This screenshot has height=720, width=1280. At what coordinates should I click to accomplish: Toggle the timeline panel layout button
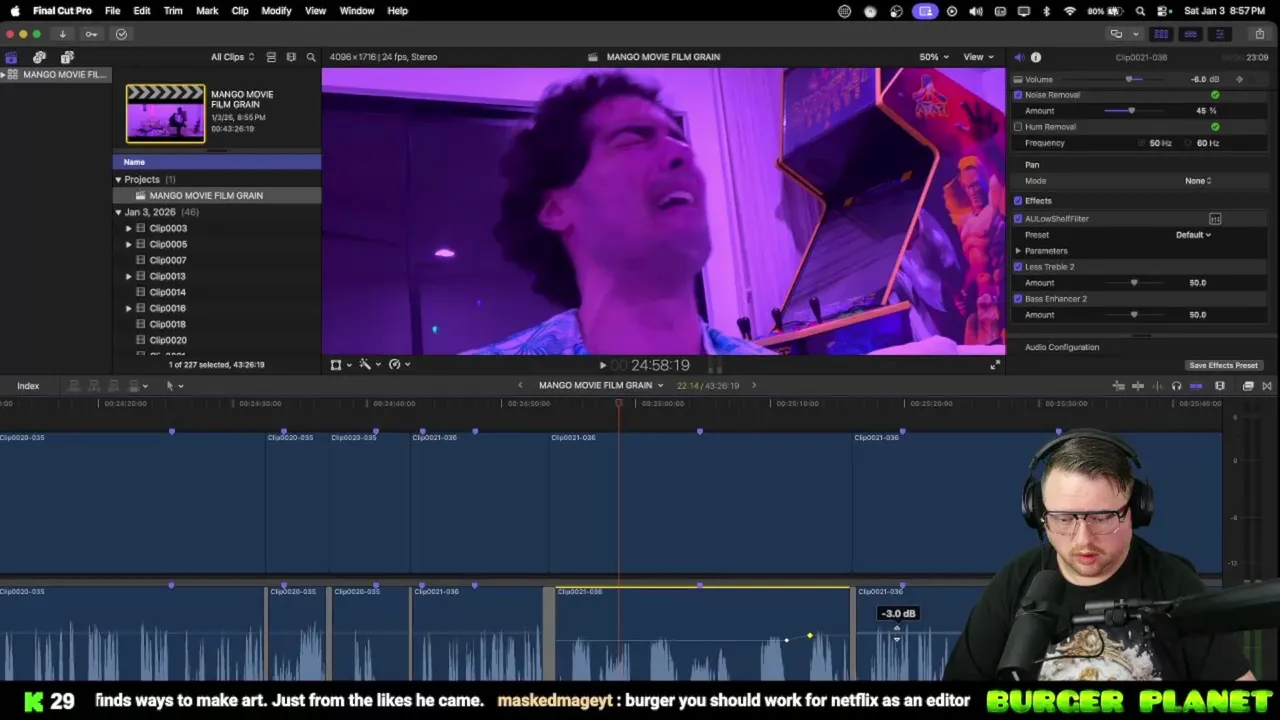[1190, 34]
